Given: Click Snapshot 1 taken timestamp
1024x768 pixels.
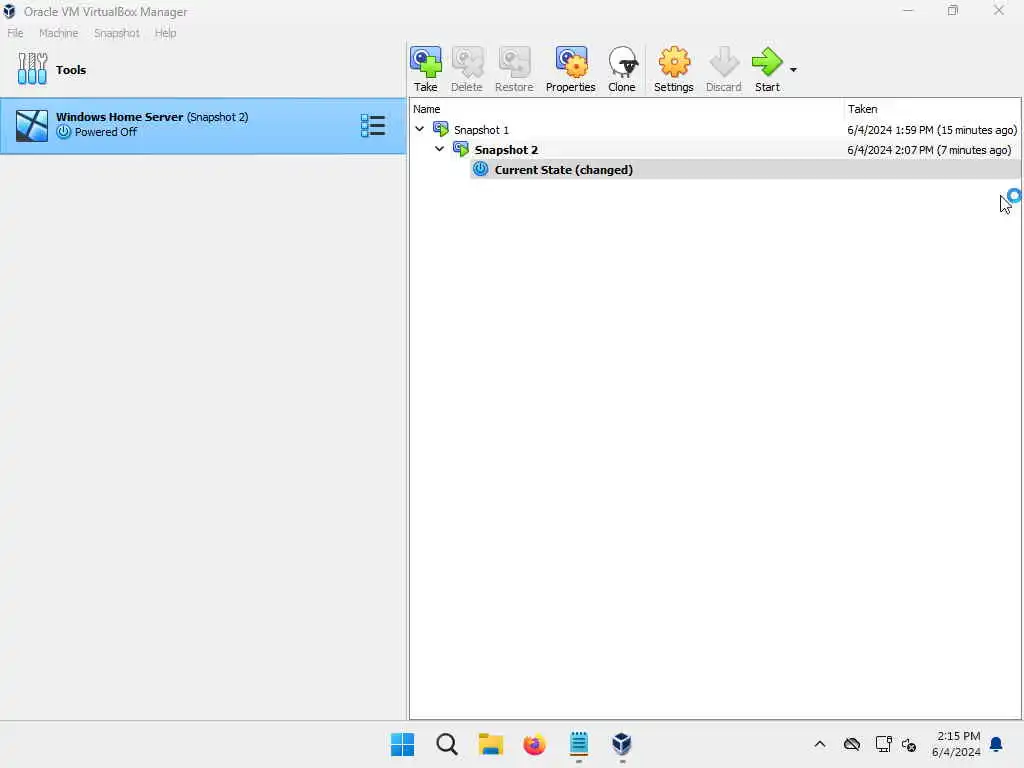Looking at the screenshot, I should [932, 130].
